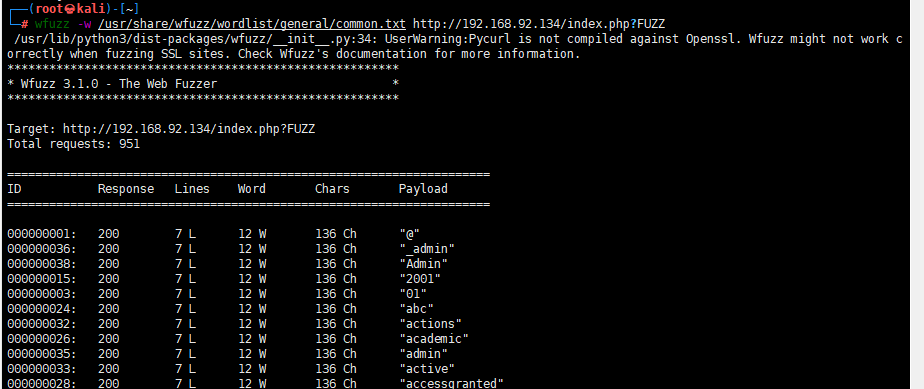Screen dimensions: 924x389
Task: Click payload "@" in results
Action: 410,234
